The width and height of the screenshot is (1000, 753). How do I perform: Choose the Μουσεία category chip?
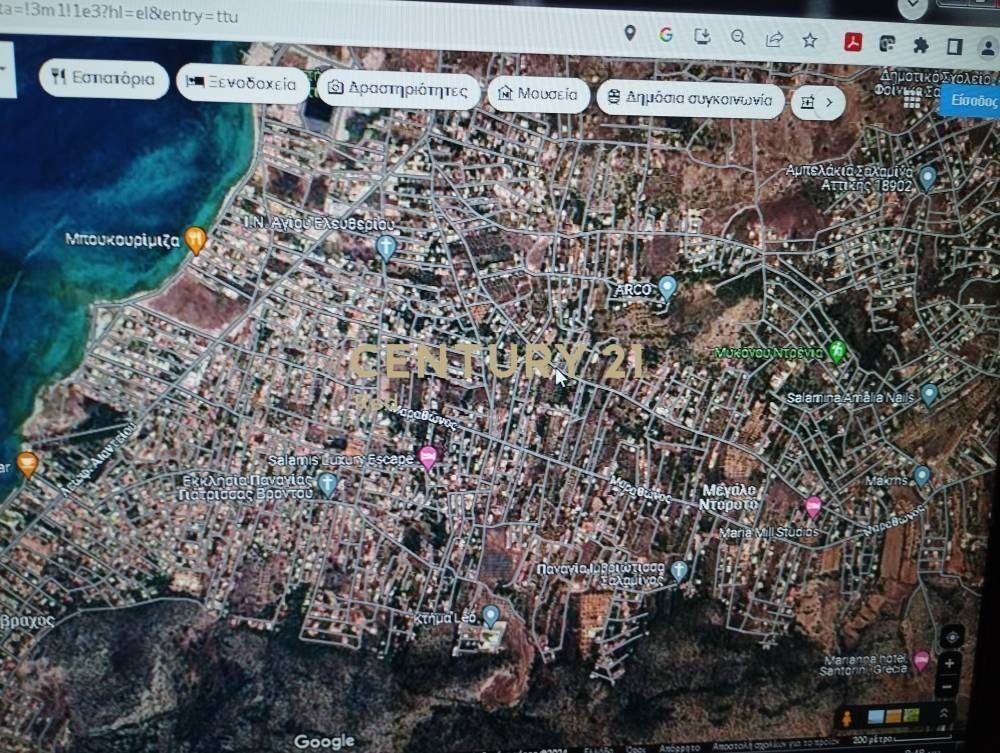(x=538, y=95)
